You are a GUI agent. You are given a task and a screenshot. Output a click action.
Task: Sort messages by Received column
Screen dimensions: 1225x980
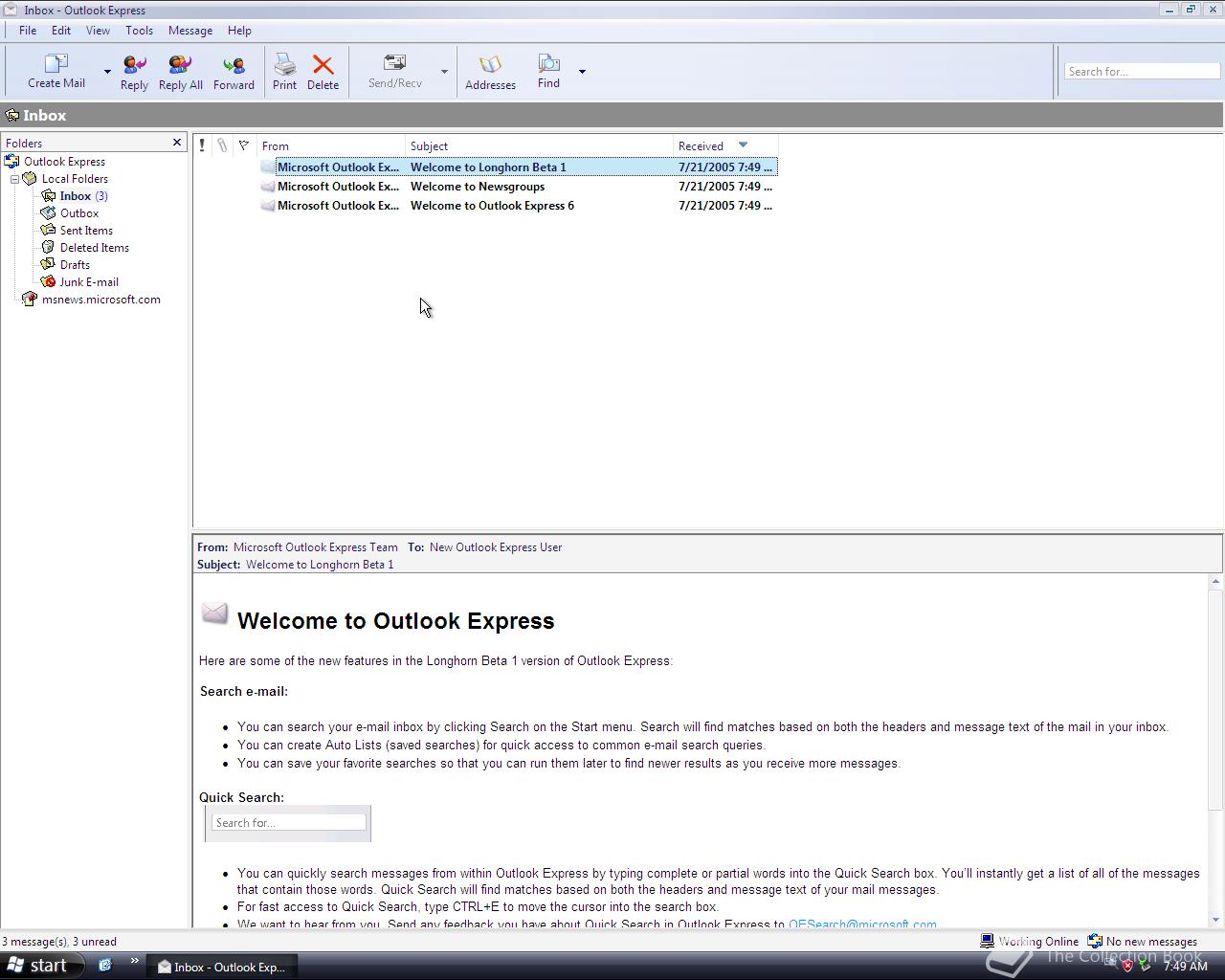[725, 145]
